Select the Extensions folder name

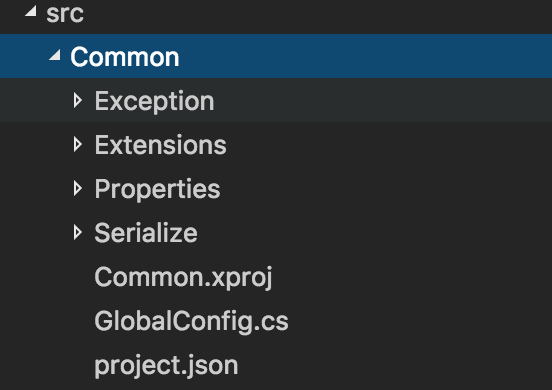pyautogui.click(x=161, y=145)
